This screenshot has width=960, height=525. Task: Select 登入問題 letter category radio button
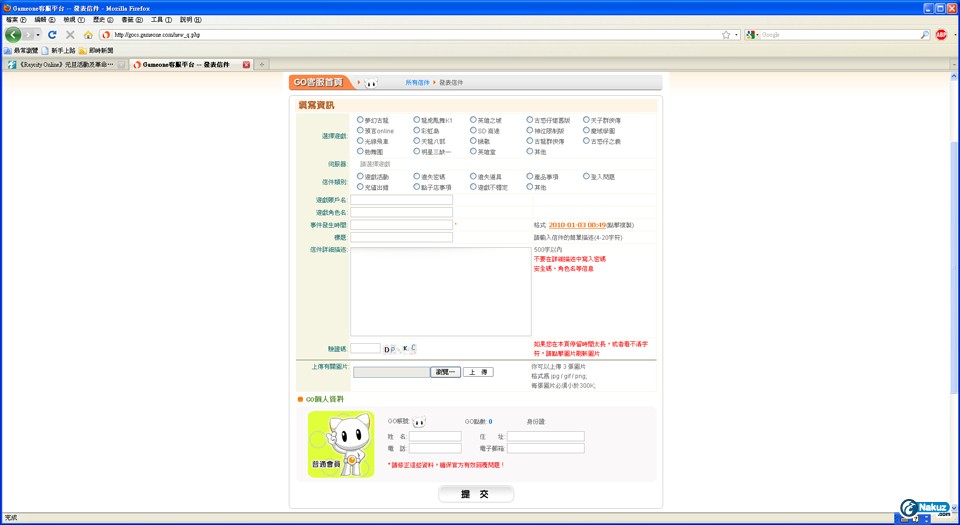click(x=586, y=176)
